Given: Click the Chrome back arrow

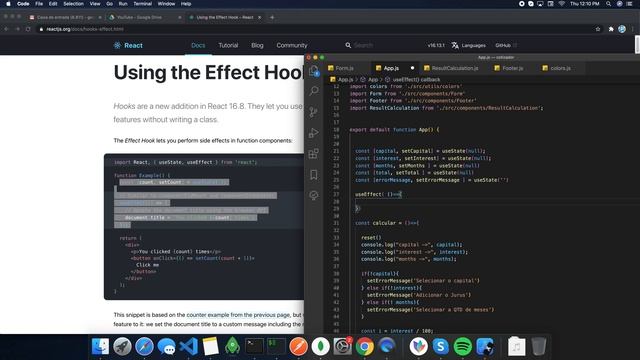Looking at the screenshot, I should tap(6, 29).
